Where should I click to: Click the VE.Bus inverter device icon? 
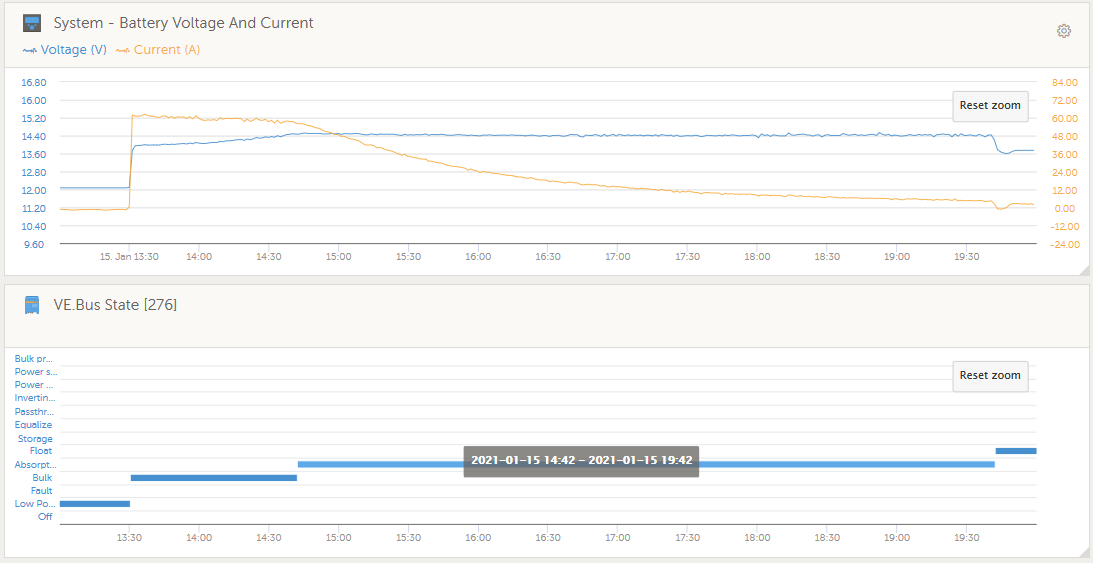32,304
